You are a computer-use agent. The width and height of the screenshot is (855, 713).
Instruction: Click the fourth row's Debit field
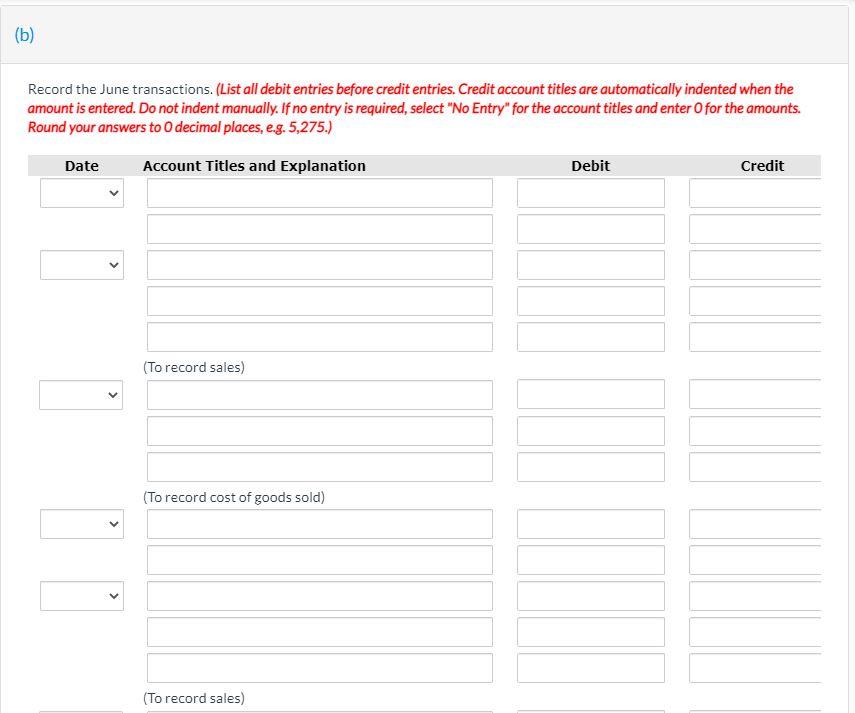[591, 301]
